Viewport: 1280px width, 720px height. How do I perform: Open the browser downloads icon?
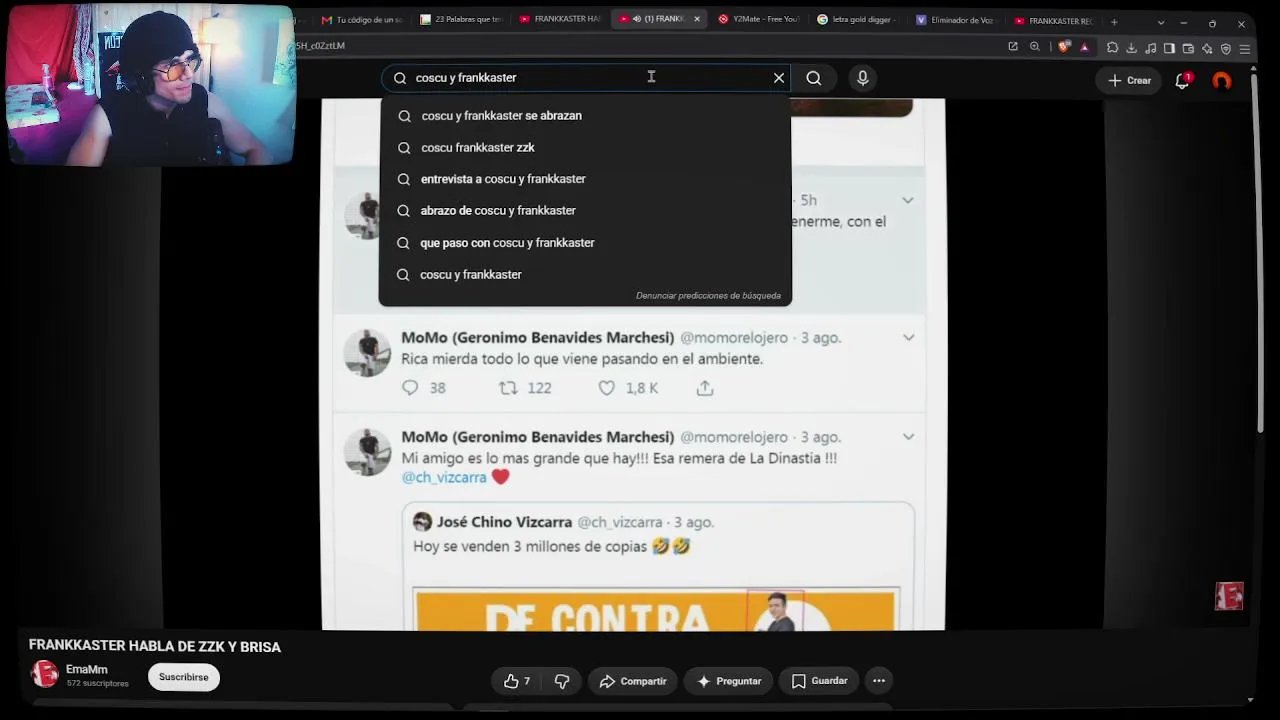tap(1131, 48)
